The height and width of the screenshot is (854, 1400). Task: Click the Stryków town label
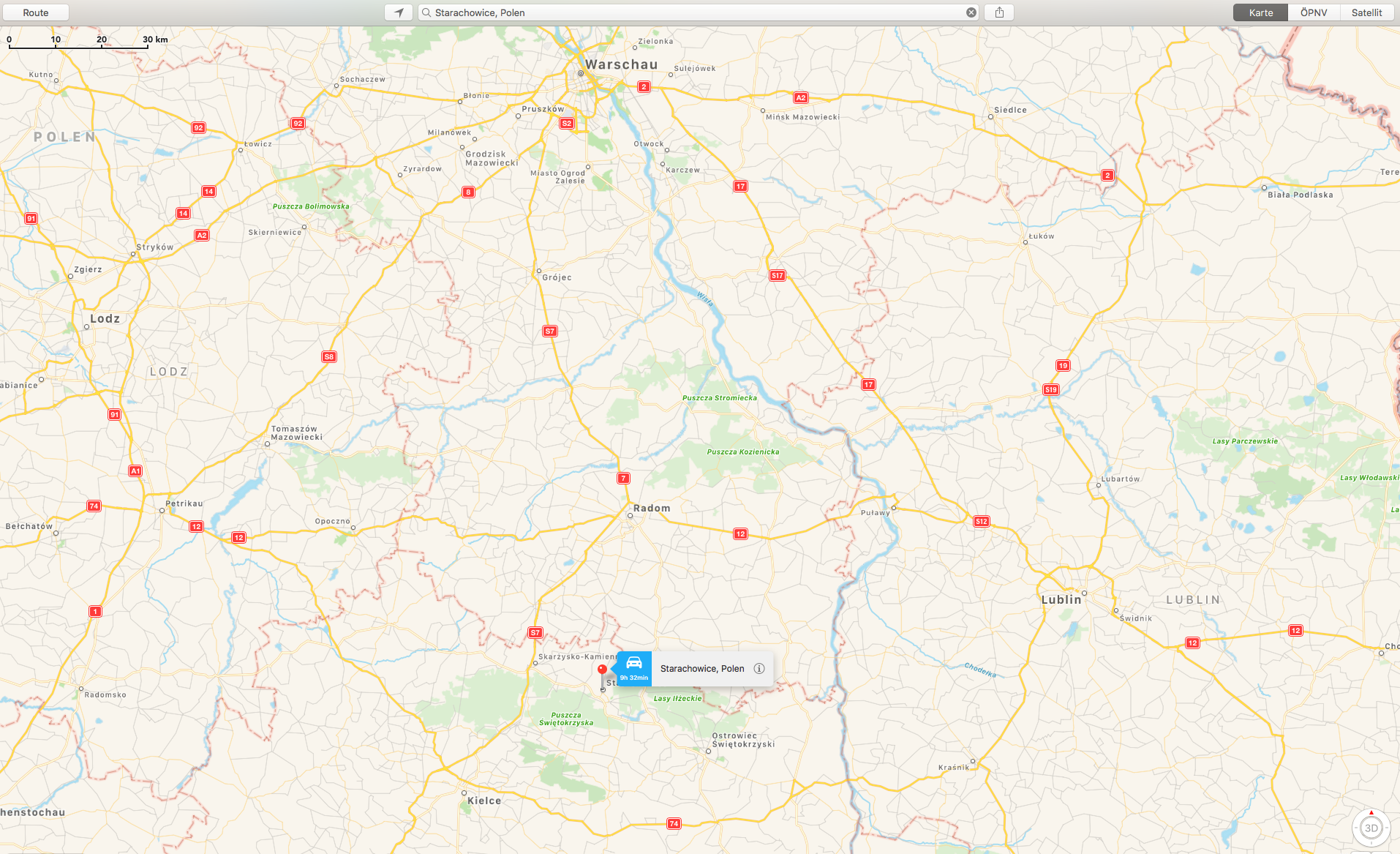154,247
